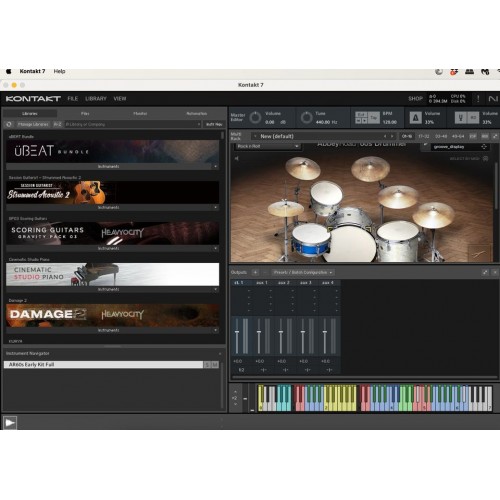
Task: Toggle A-Z library sorting
Action: click(x=57, y=124)
